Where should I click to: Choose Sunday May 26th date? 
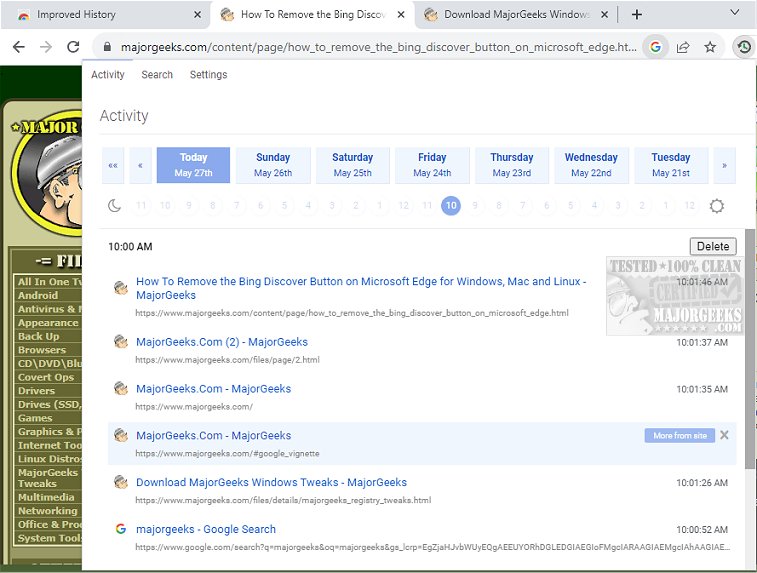pyautogui.click(x=273, y=165)
